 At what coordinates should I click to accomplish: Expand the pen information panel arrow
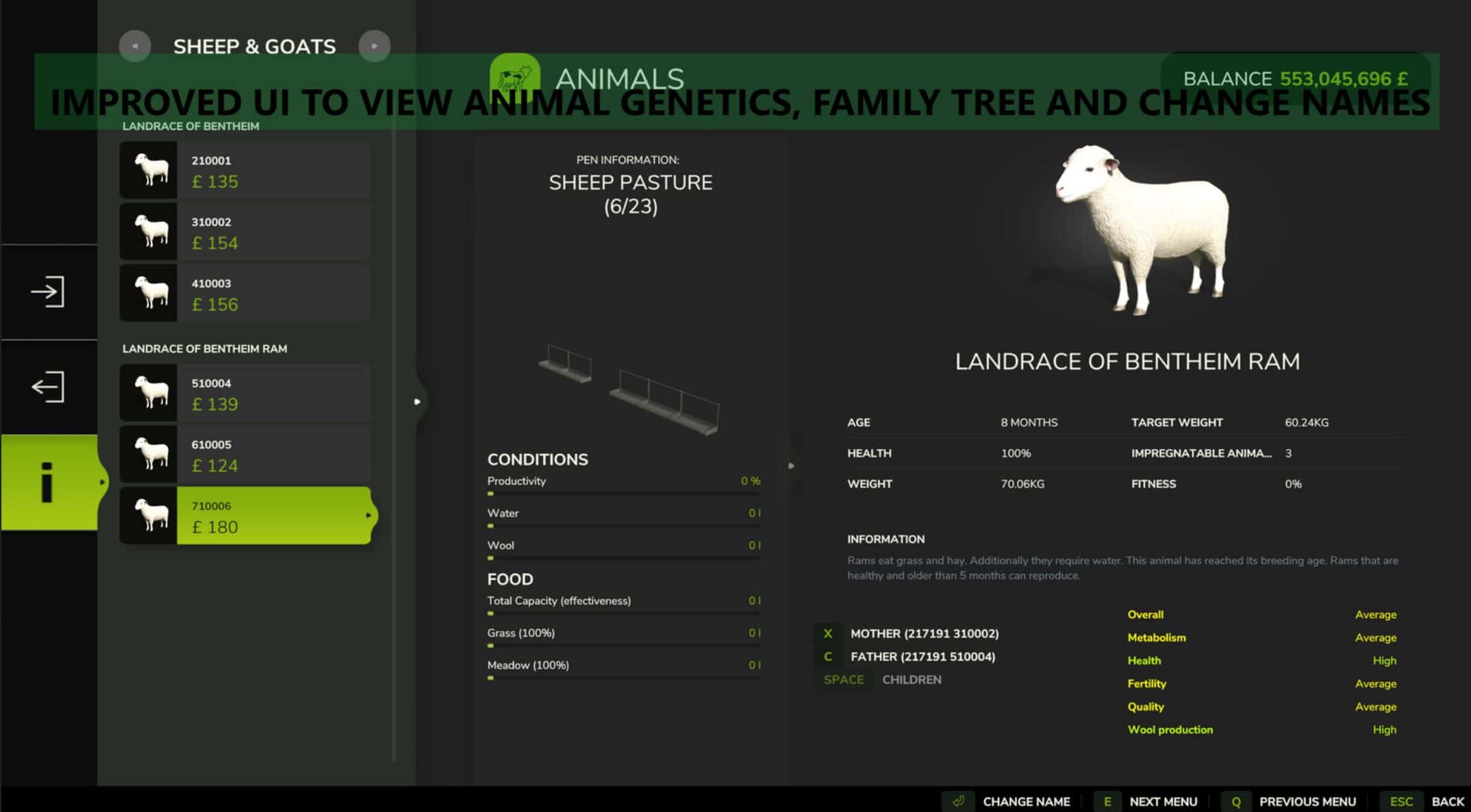tap(791, 466)
